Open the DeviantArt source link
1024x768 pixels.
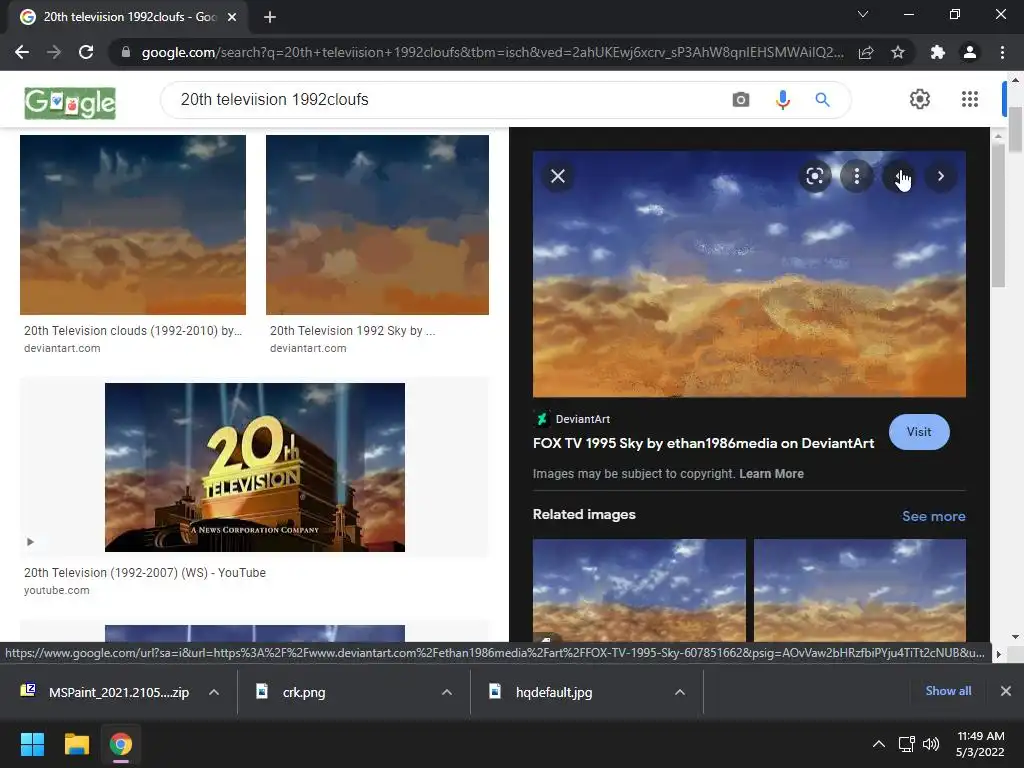click(x=572, y=419)
